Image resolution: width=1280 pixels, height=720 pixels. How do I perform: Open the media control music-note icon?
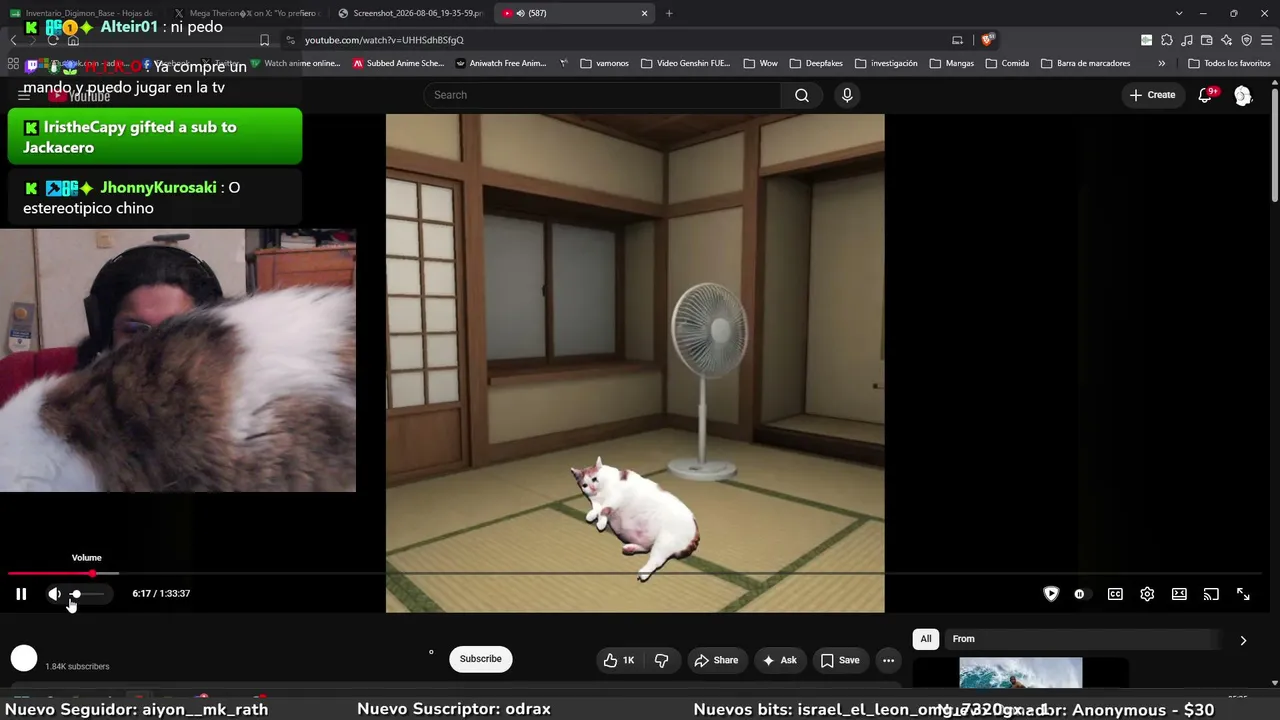[1186, 40]
